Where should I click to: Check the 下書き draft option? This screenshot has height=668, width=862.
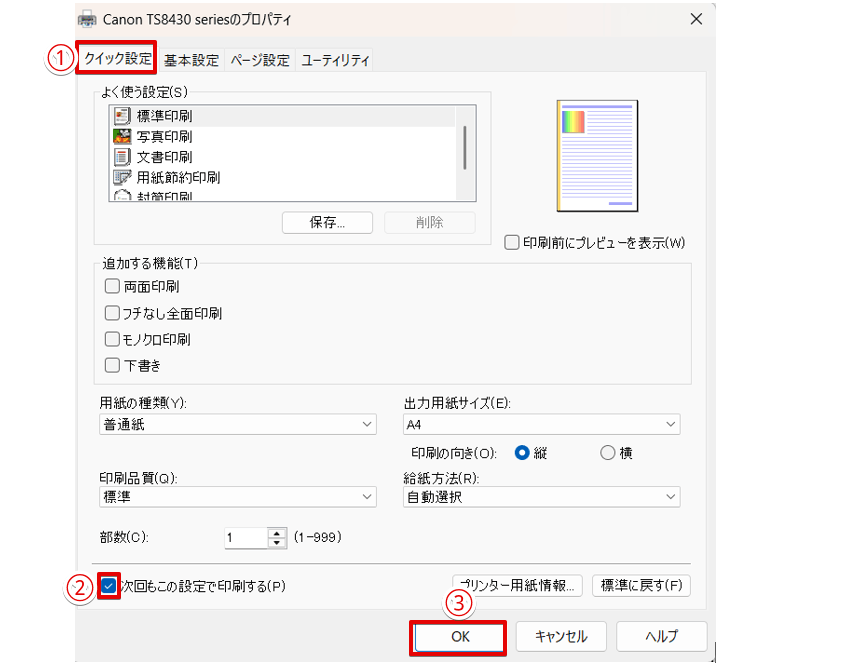click(112, 365)
